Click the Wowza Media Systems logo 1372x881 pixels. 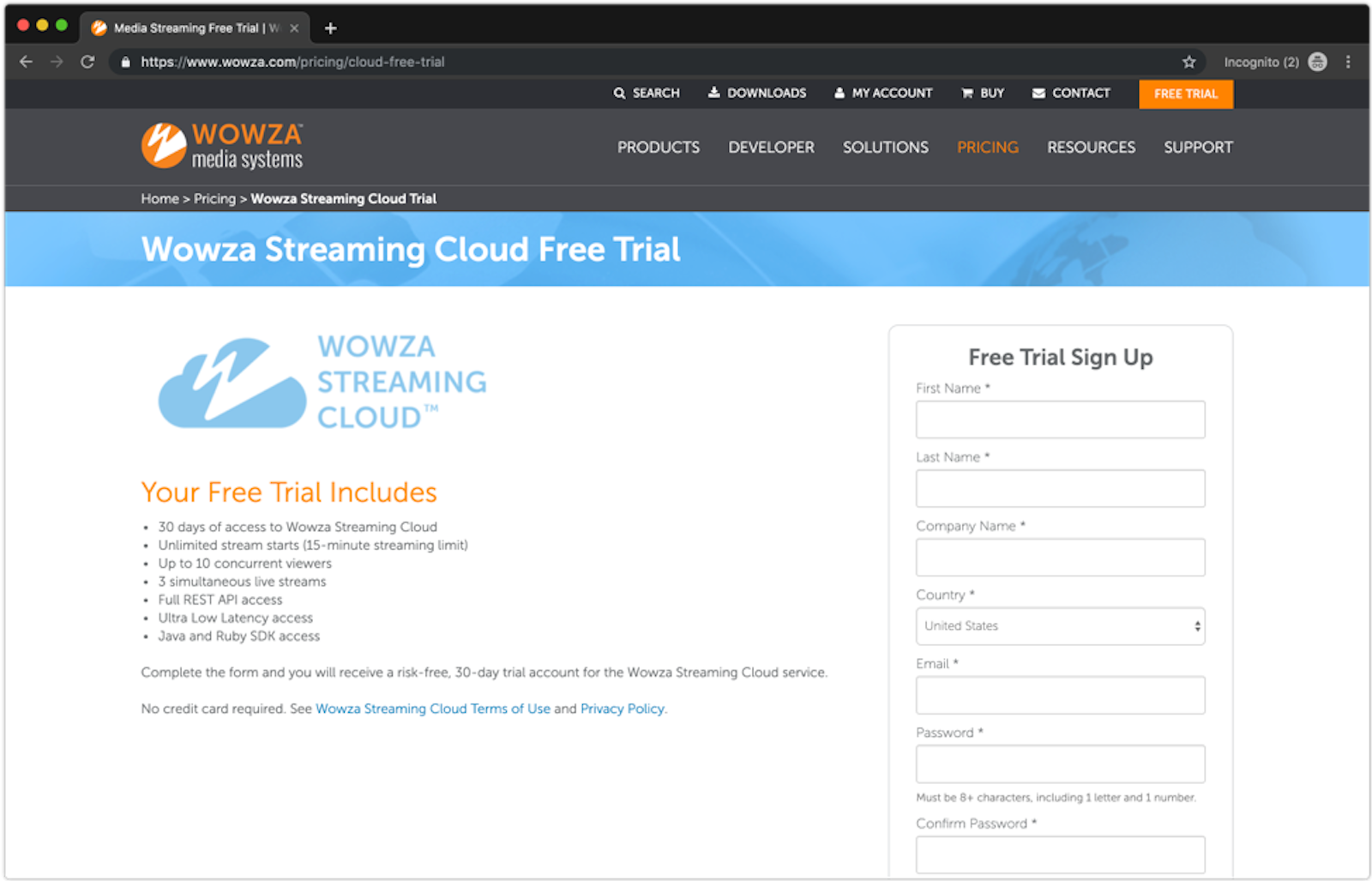tap(222, 144)
